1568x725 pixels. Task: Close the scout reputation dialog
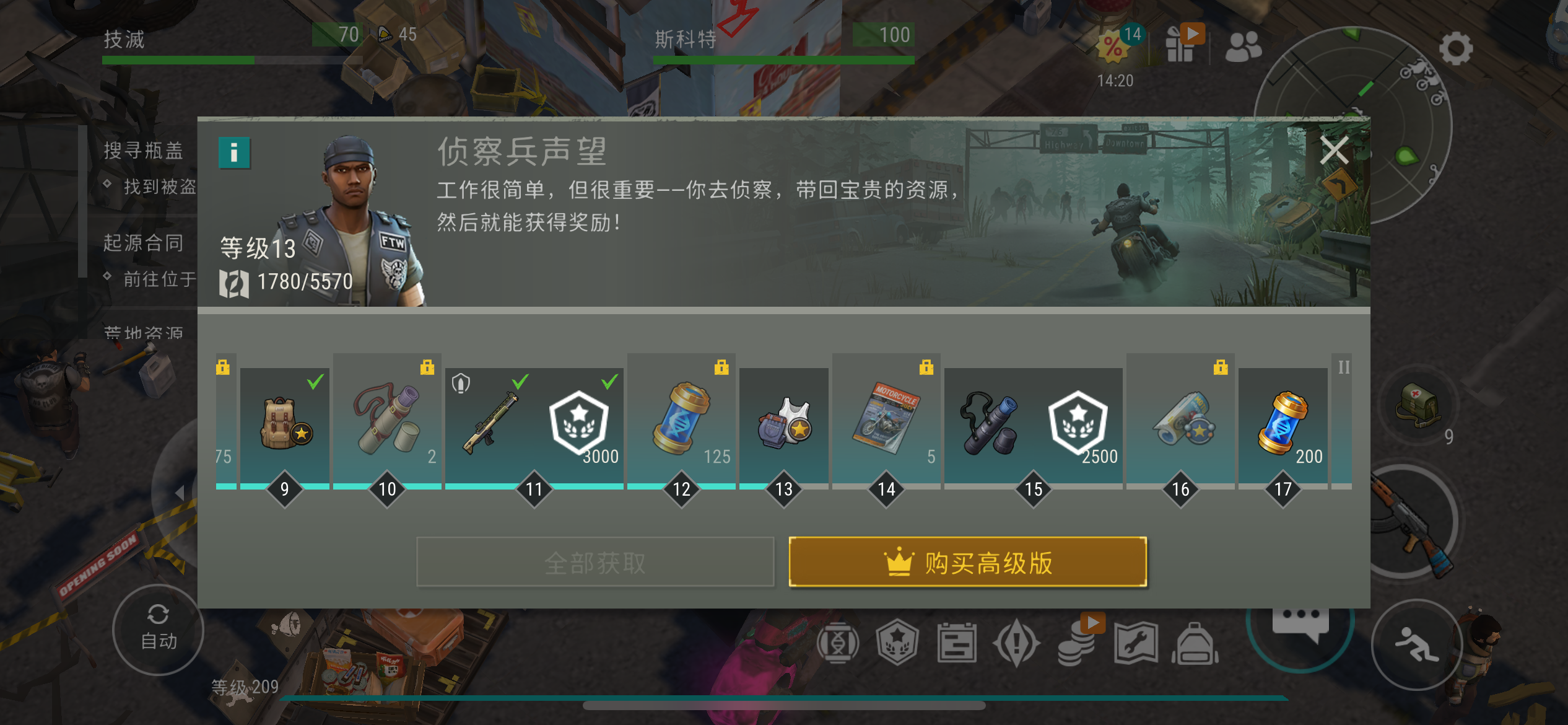1334,151
